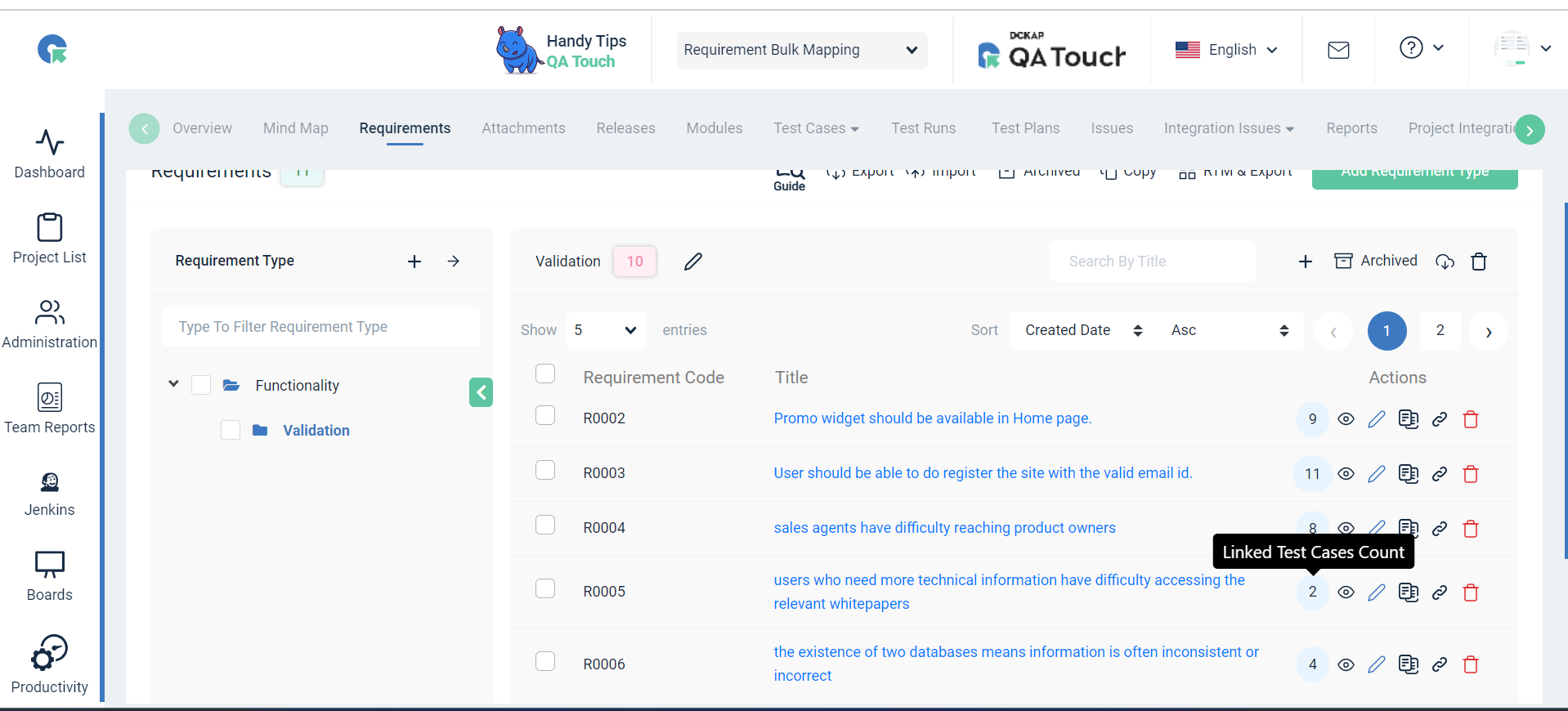The width and height of the screenshot is (1568, 711).
Task: Change the Asc sort order dropdown
Action: point(1230,330)
